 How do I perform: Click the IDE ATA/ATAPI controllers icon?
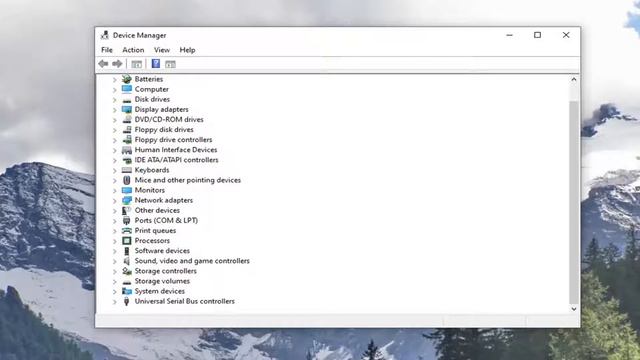(127, 160)
